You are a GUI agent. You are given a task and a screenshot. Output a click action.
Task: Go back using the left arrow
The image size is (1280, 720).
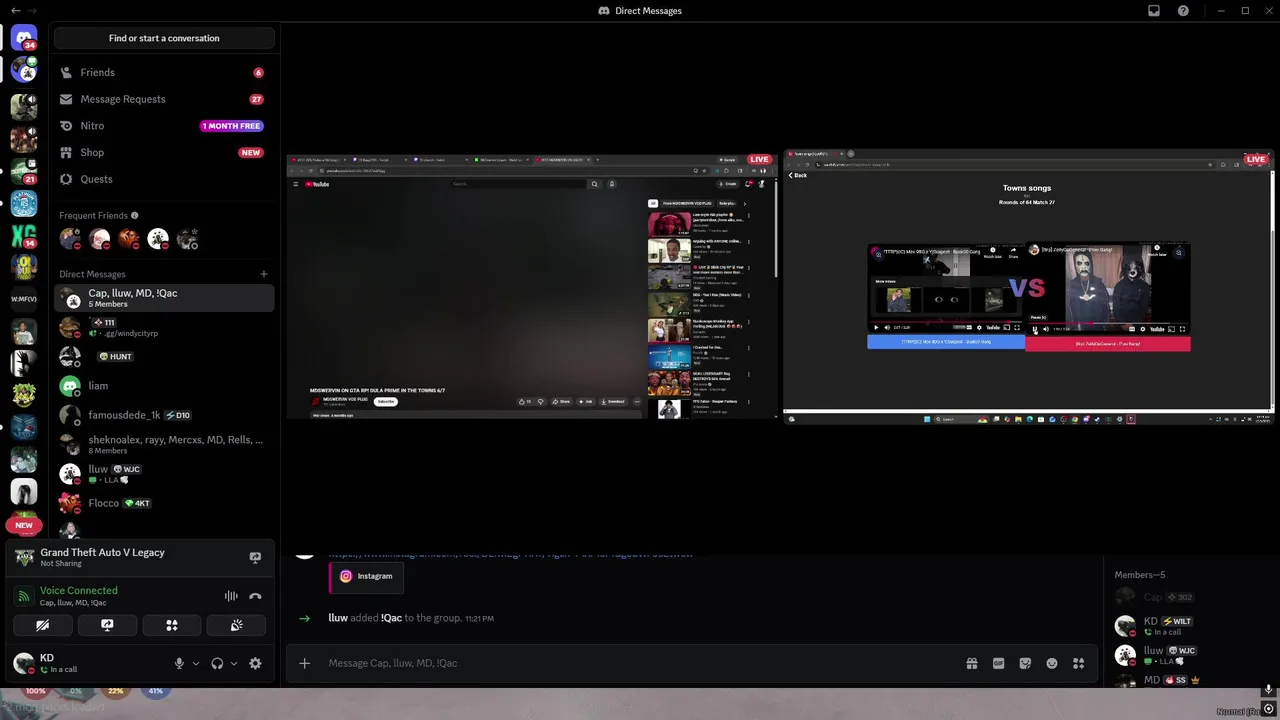click(x=15, y=11)
